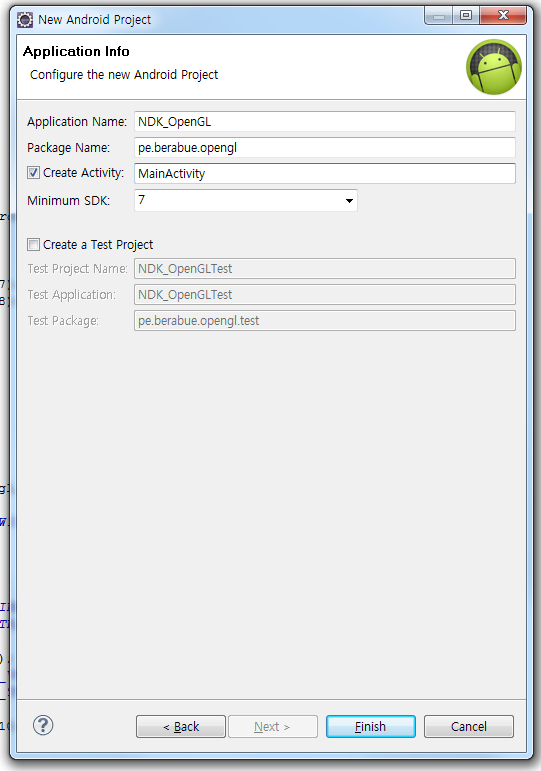Click the Finish button
This screenshot has height=771, width=541.
pyautogui.click(x=370, y=726)
